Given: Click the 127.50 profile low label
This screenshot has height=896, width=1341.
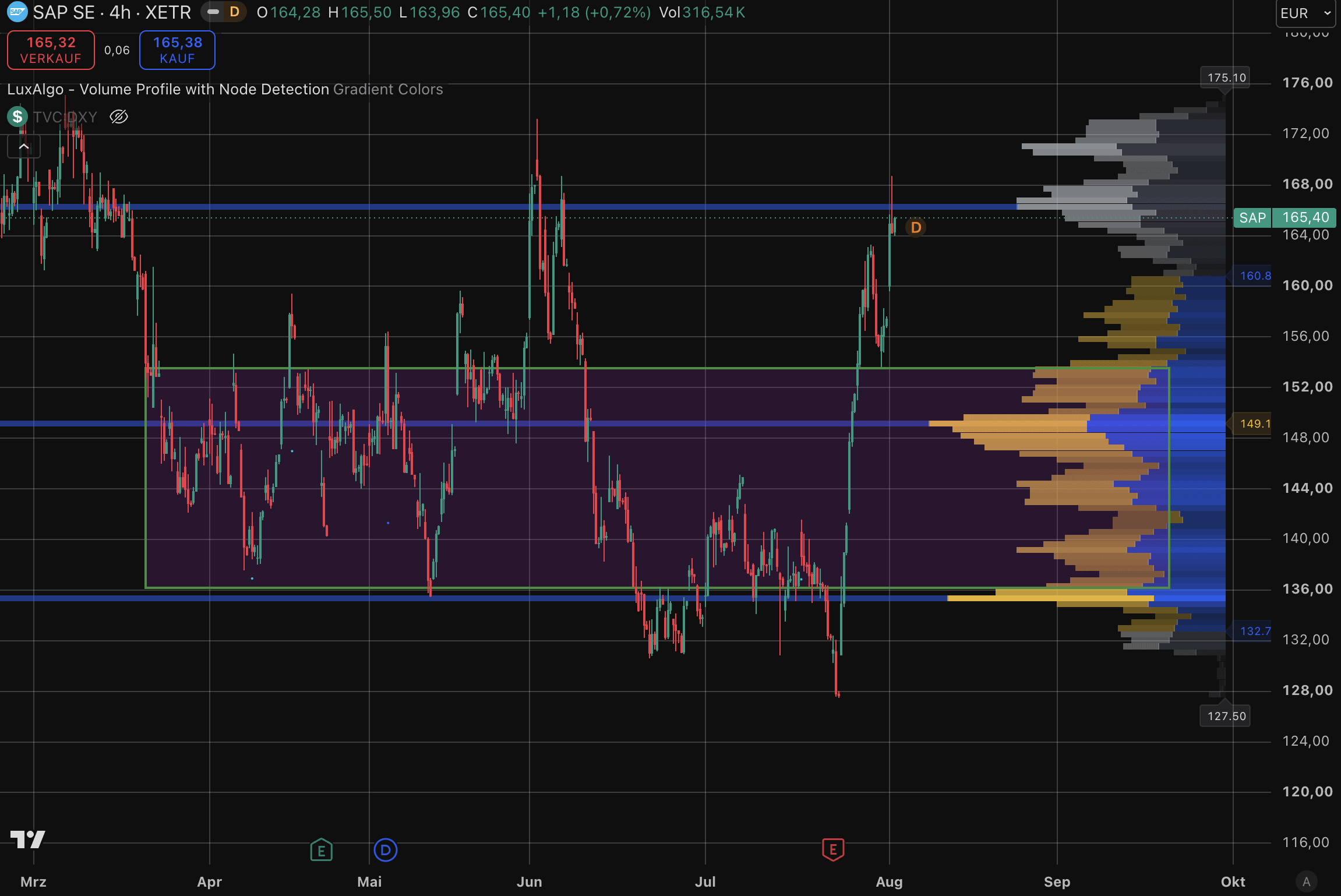Looking at the screenshot, I should 1226,716.
